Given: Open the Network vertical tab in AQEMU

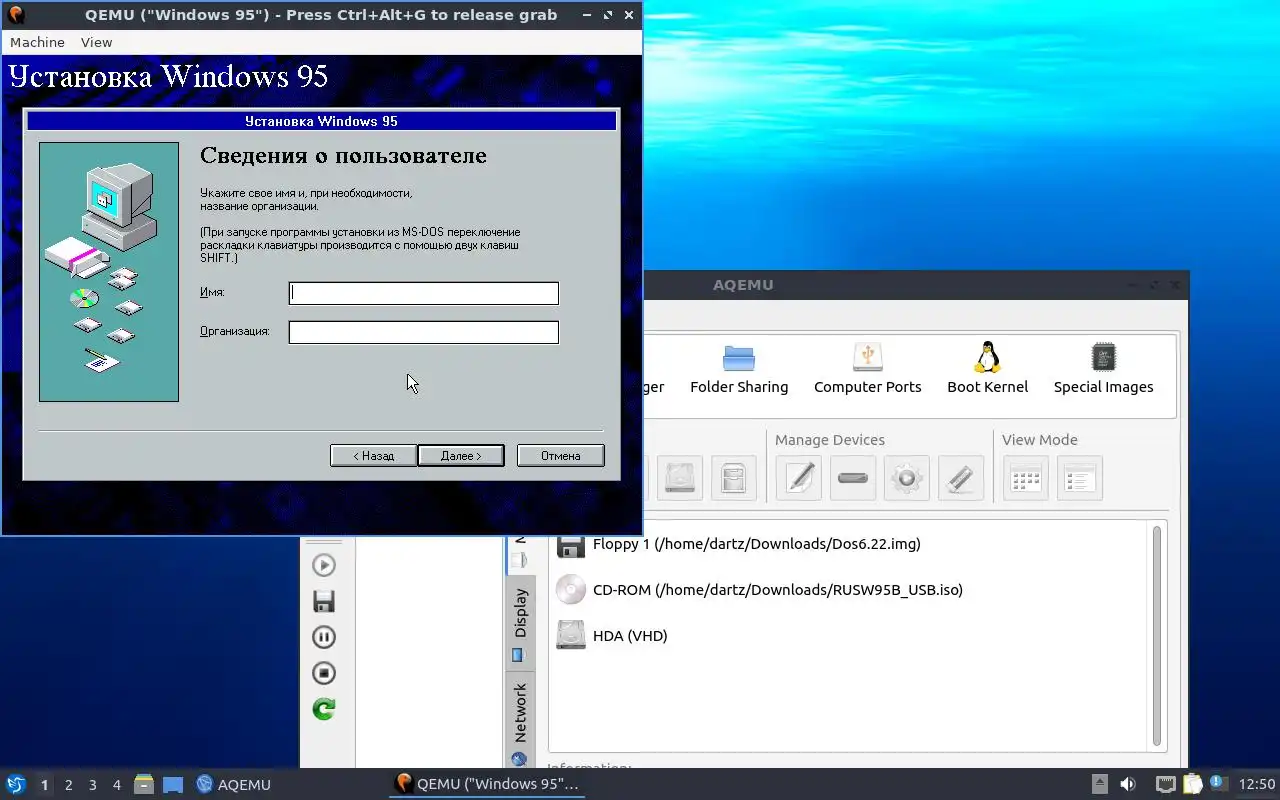Looking at the screenshot, I should click(x=520, y=720).
